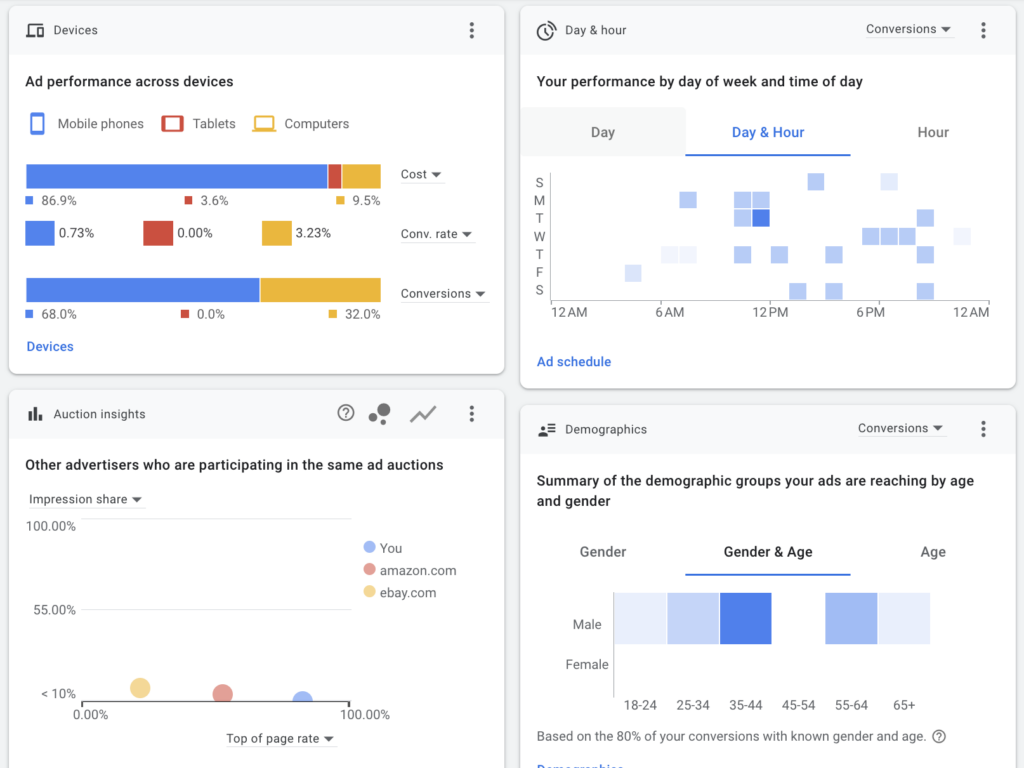
Task: Switch to line chart view in Auction insights
Action: [x=423, y=413]
